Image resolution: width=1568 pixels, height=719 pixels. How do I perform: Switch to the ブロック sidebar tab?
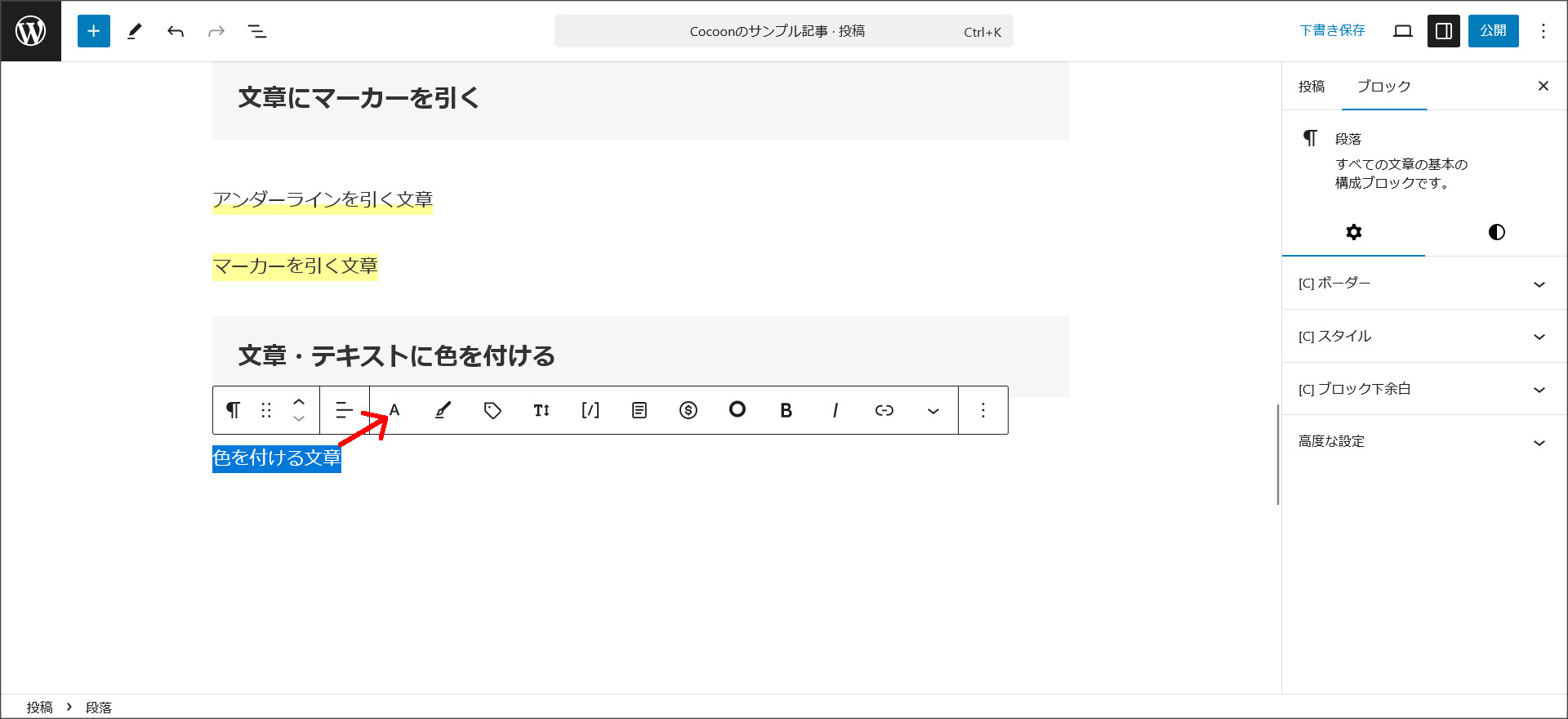pyautogui.click(x=1384, y=87)
